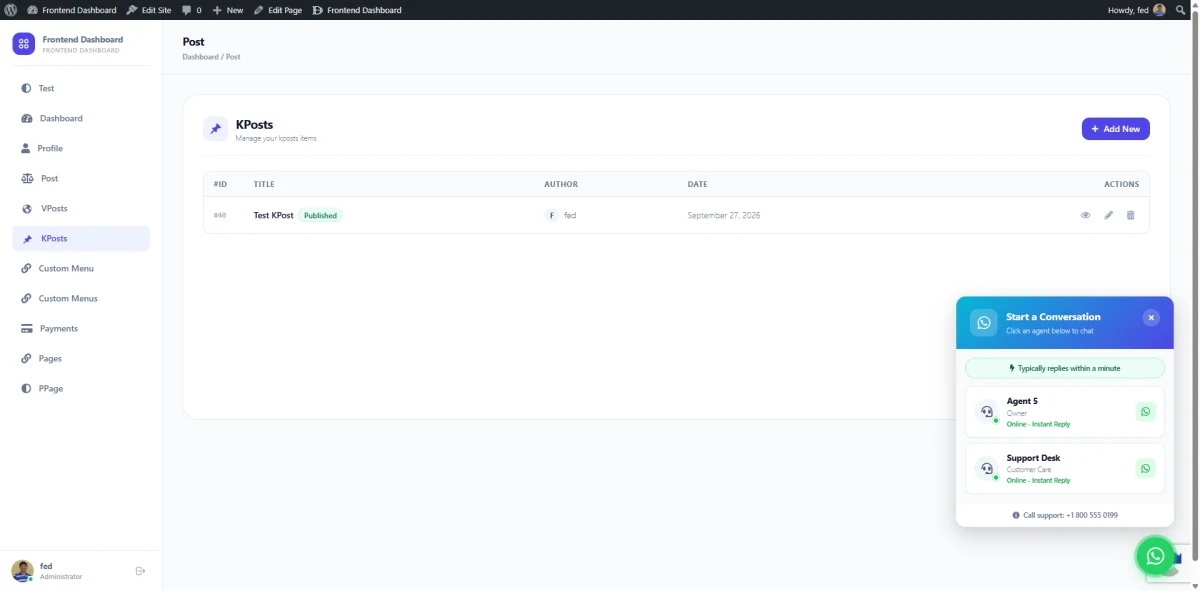Screen dimensions: 1200x591
Task: View the Test KPost entry (eye icon)
Action: click(1085, 215)
